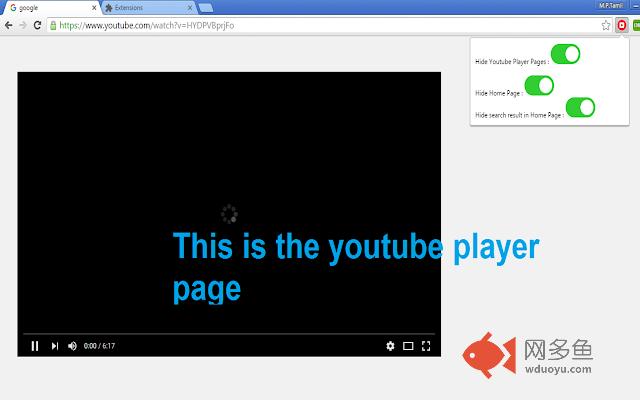Switch to theater mode
This screenshot has width=640, height=400.
[408, 346]
